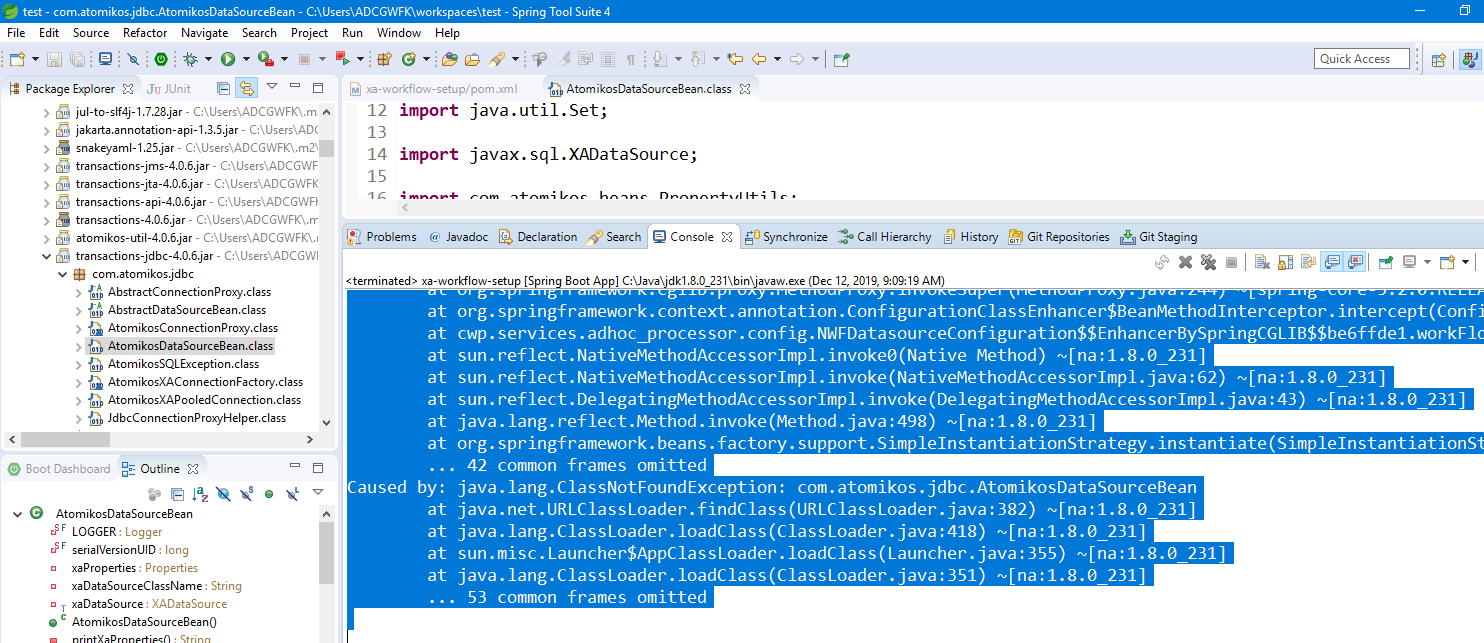Open the Navigate menu

point(204,33)
